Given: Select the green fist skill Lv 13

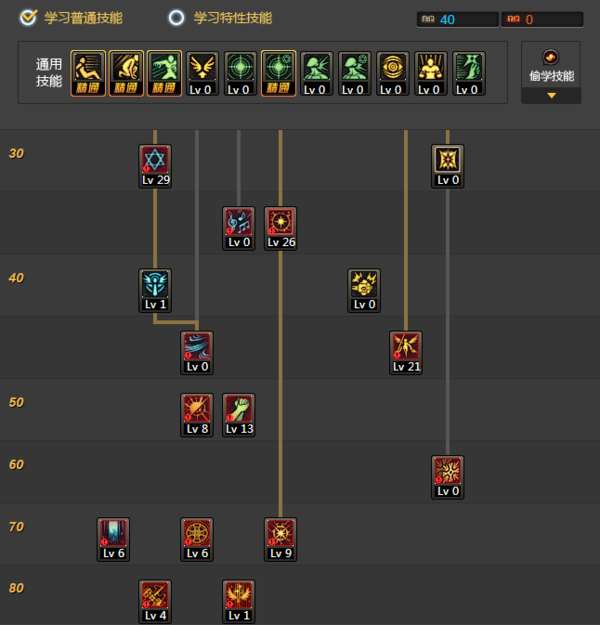Looking at the screenshot, I should tap(238, 415).
